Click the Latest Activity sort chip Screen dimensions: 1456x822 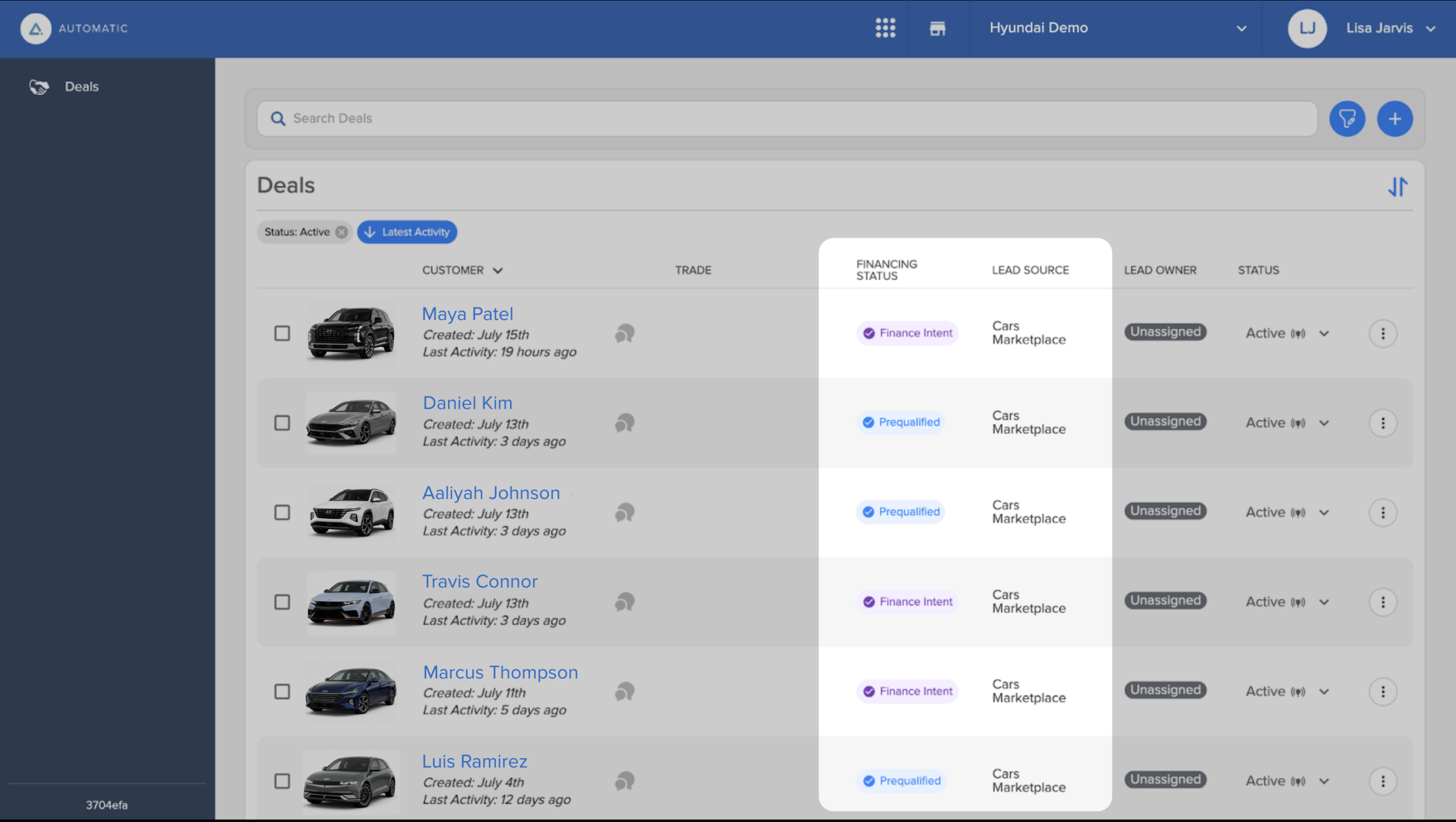point(407,232)
